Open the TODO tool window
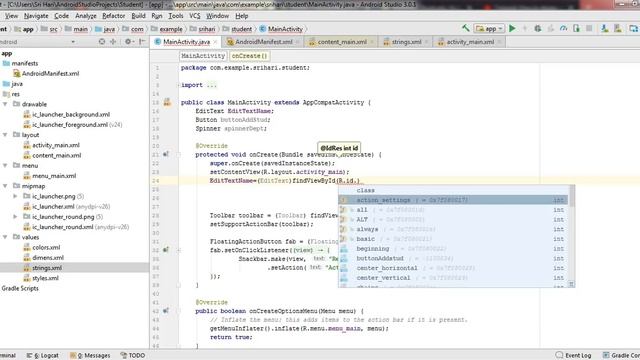Viewport: 640px width, 360px height. (x=133, y=356)
